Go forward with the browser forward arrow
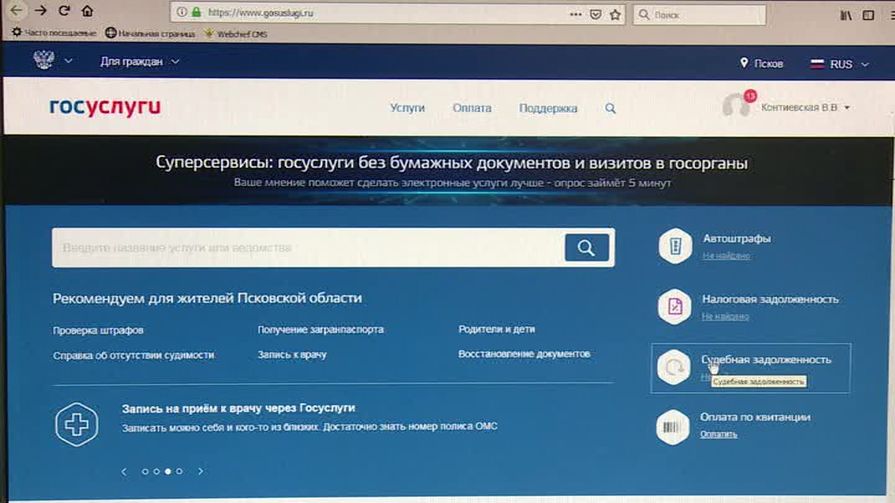The image size is (895, 503). 41,10
